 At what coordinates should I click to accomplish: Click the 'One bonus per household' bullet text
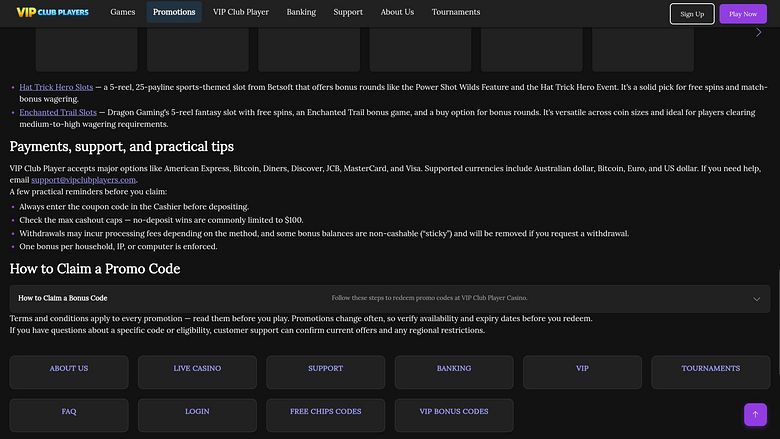tap(118, 247)
